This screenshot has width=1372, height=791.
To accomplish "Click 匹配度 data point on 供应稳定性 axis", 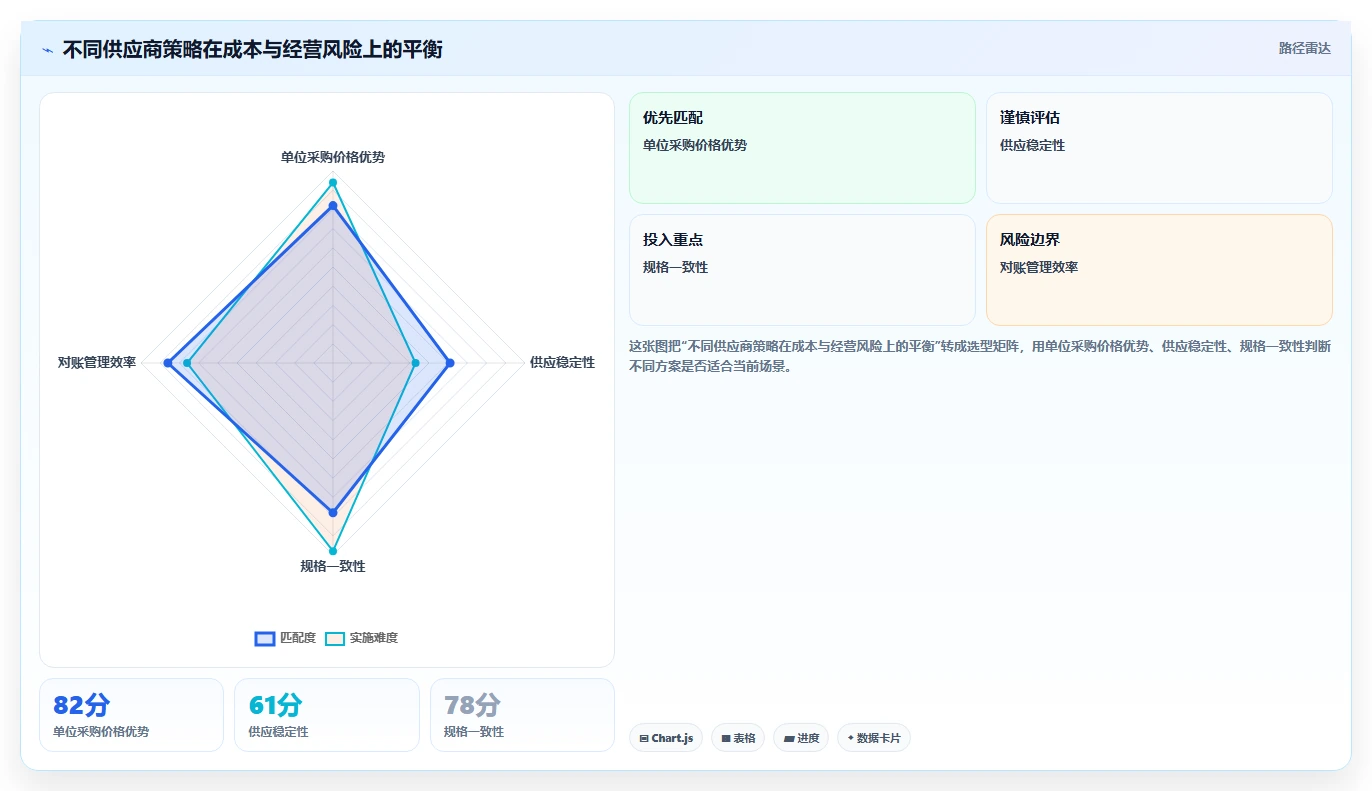I will (450, 363).
